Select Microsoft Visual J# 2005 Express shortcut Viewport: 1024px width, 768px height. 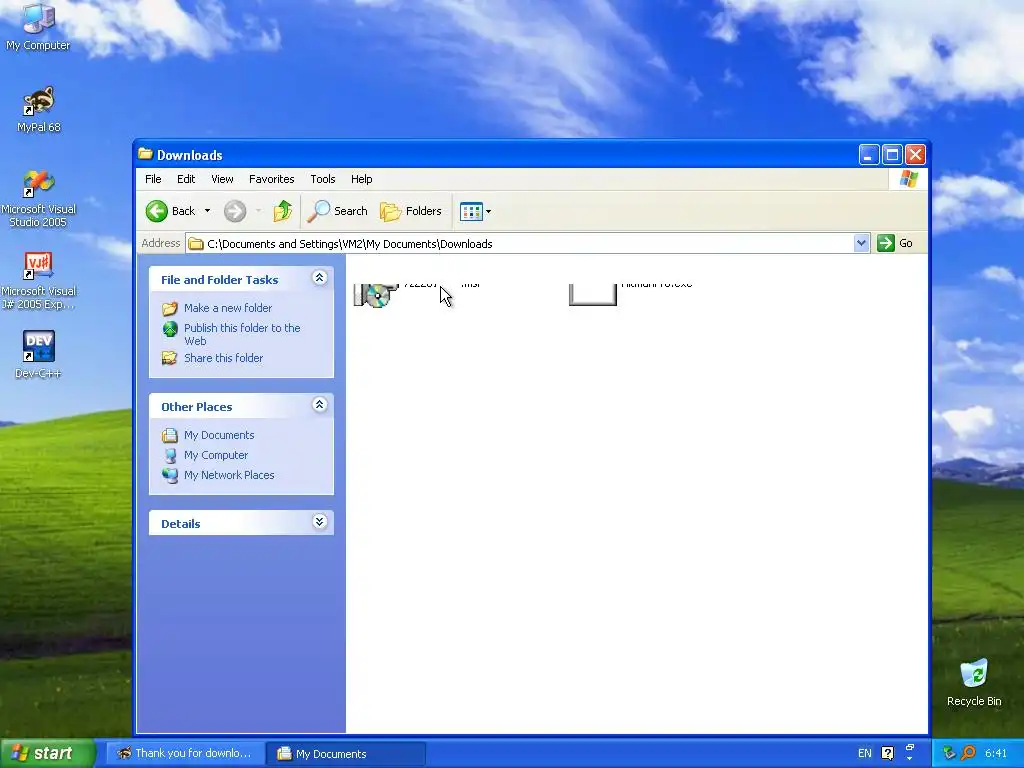point(38,281)
